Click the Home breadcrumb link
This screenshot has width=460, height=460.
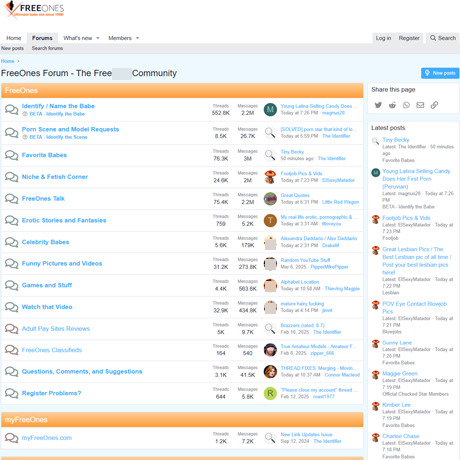tap(7, 61)
